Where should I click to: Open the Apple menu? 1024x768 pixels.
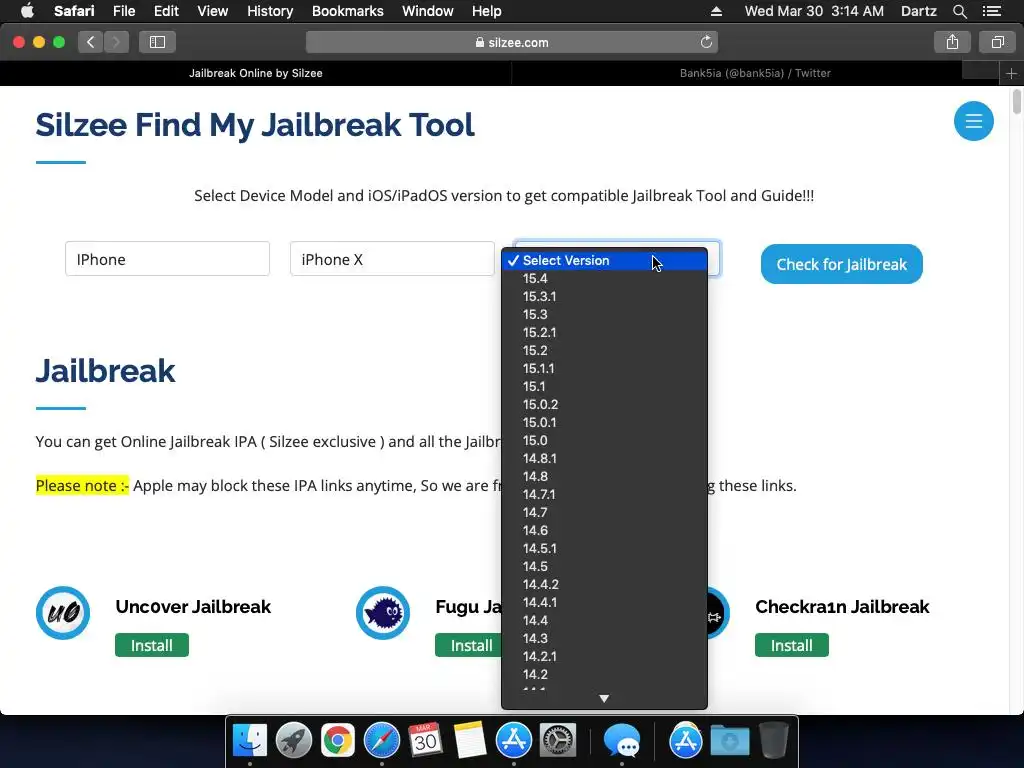point(27,10)
